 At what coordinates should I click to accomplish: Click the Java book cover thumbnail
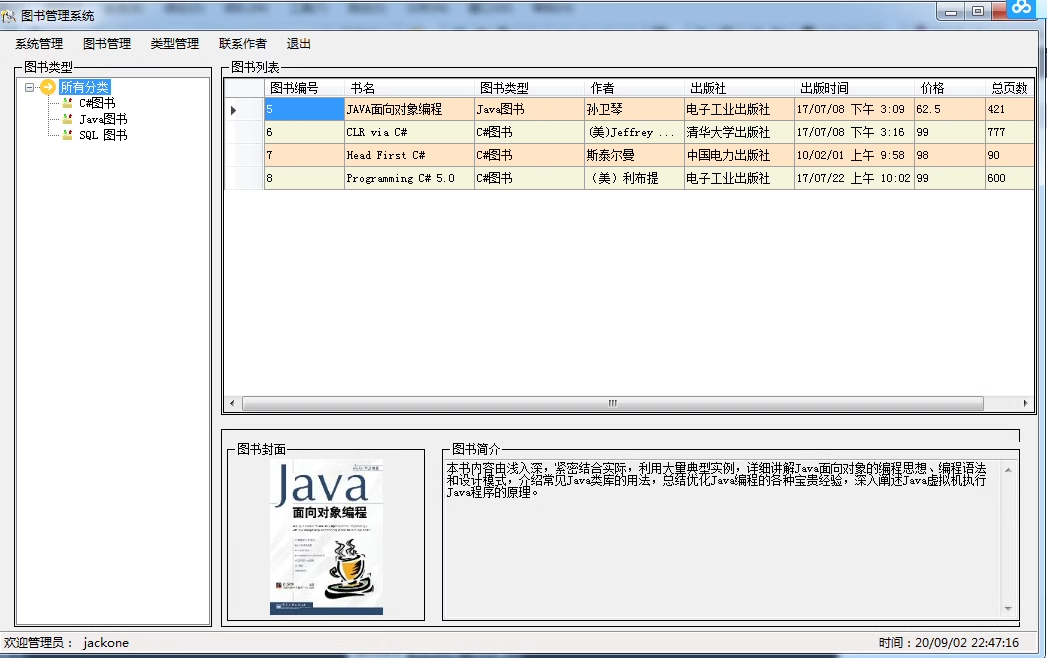327,537
